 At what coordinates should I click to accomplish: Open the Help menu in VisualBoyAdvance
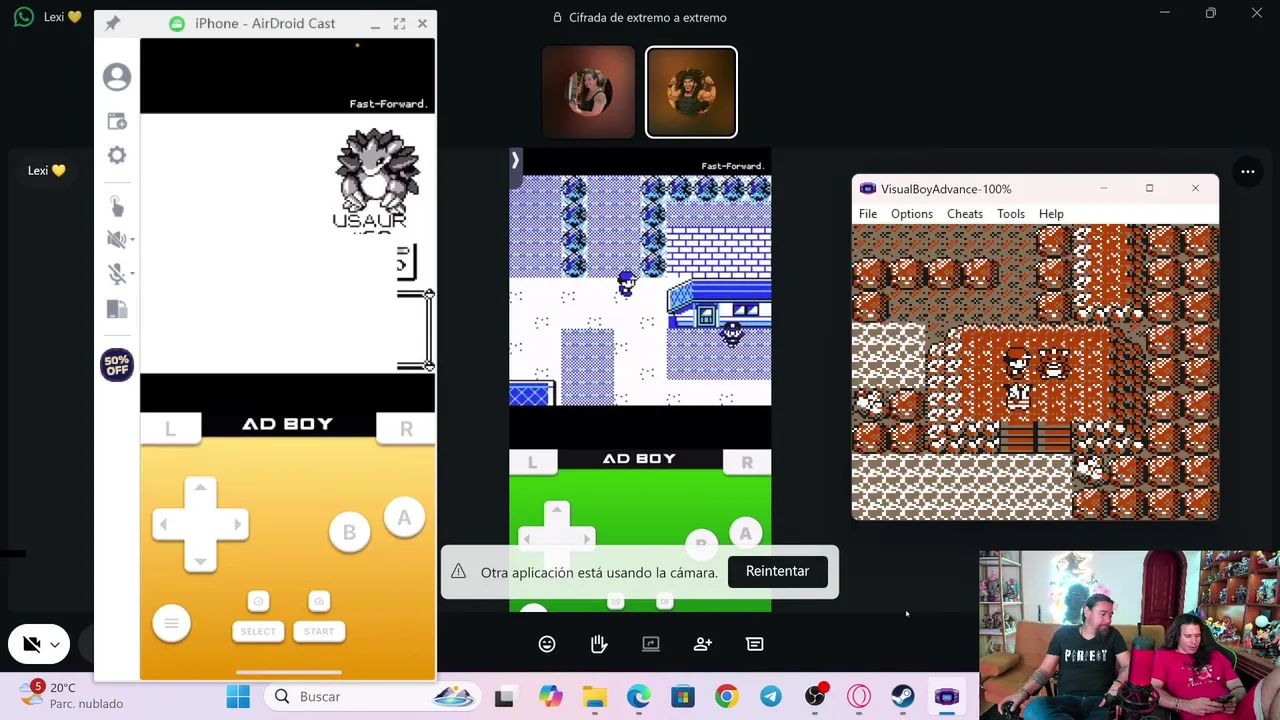1051,214
